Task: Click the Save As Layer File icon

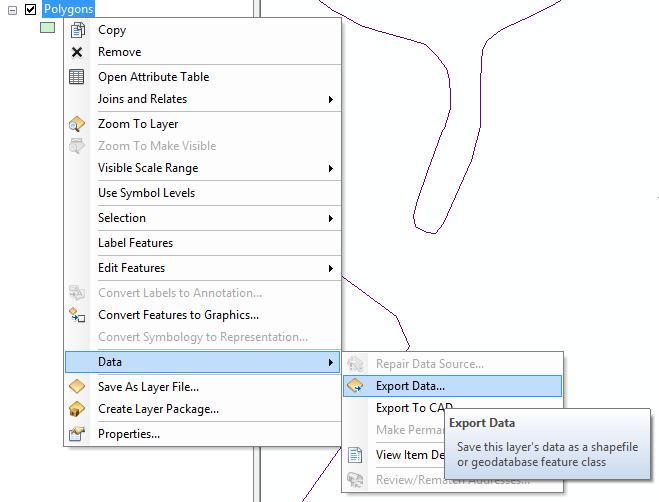Action: click(77, 387)
